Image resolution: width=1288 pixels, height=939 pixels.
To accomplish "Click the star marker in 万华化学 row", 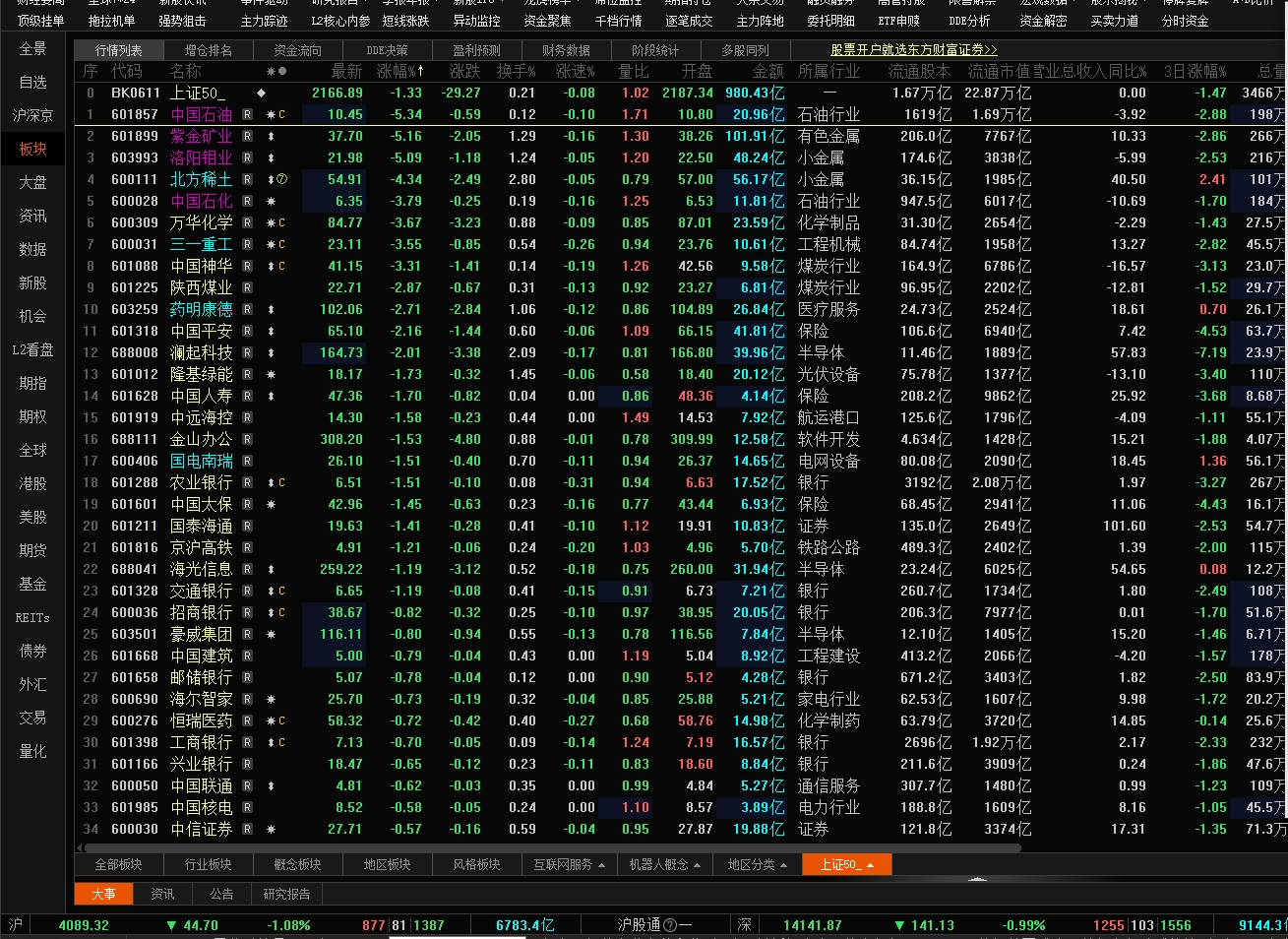I will pos(272,222).
